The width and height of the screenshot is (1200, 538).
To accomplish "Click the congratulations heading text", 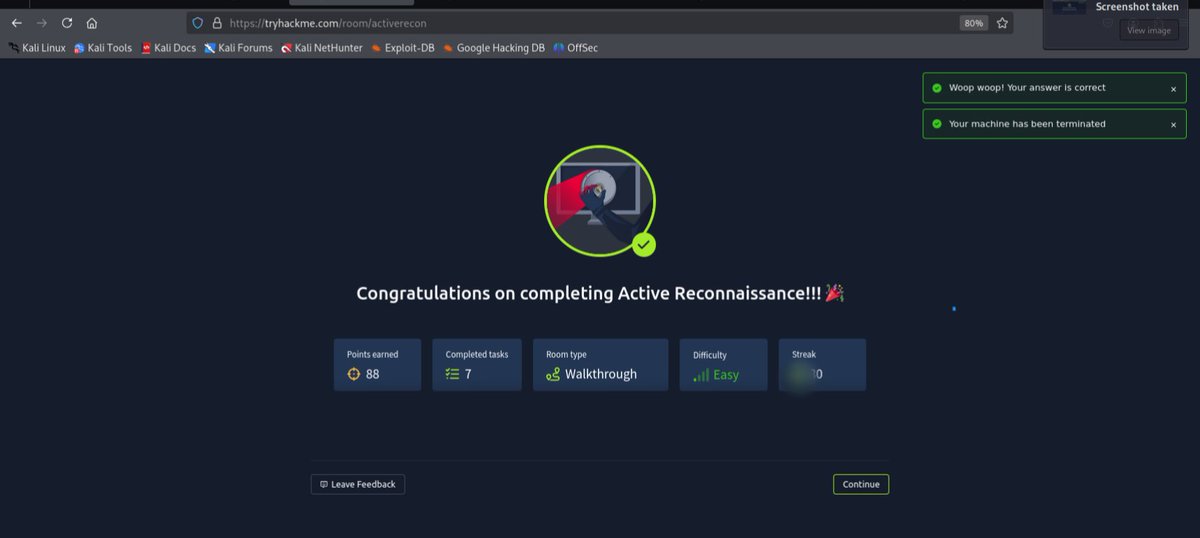I will (600, 293).
